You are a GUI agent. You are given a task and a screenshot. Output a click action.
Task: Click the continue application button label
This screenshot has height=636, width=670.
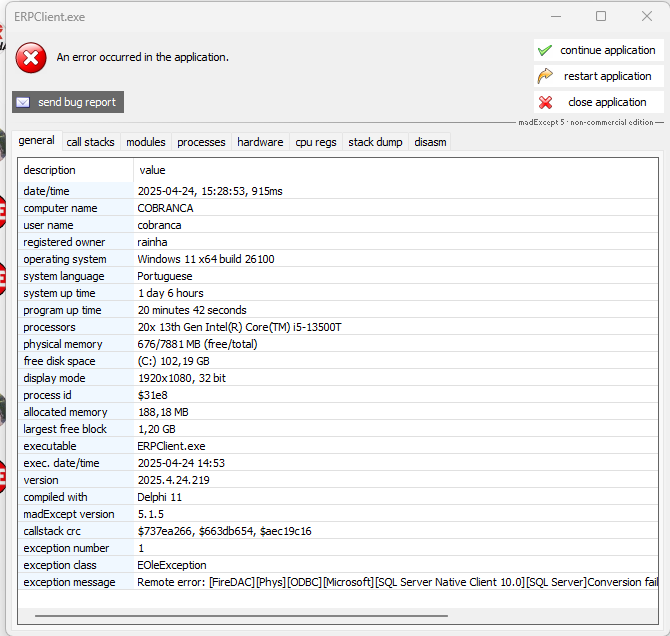click(607, 50)
